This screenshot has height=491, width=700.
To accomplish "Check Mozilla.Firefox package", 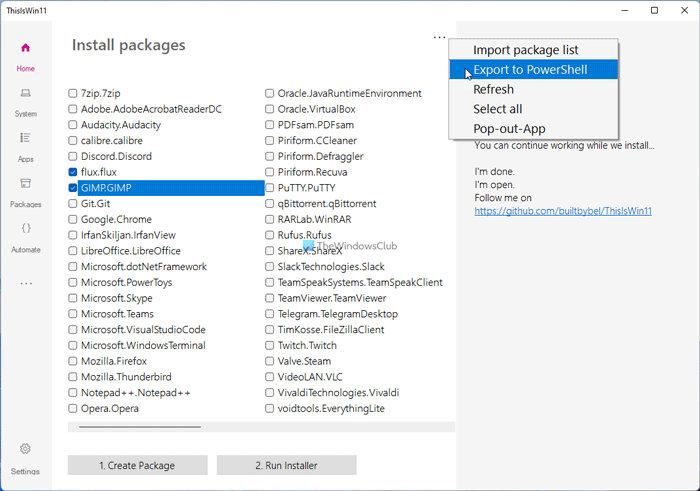I will (73, 361).
